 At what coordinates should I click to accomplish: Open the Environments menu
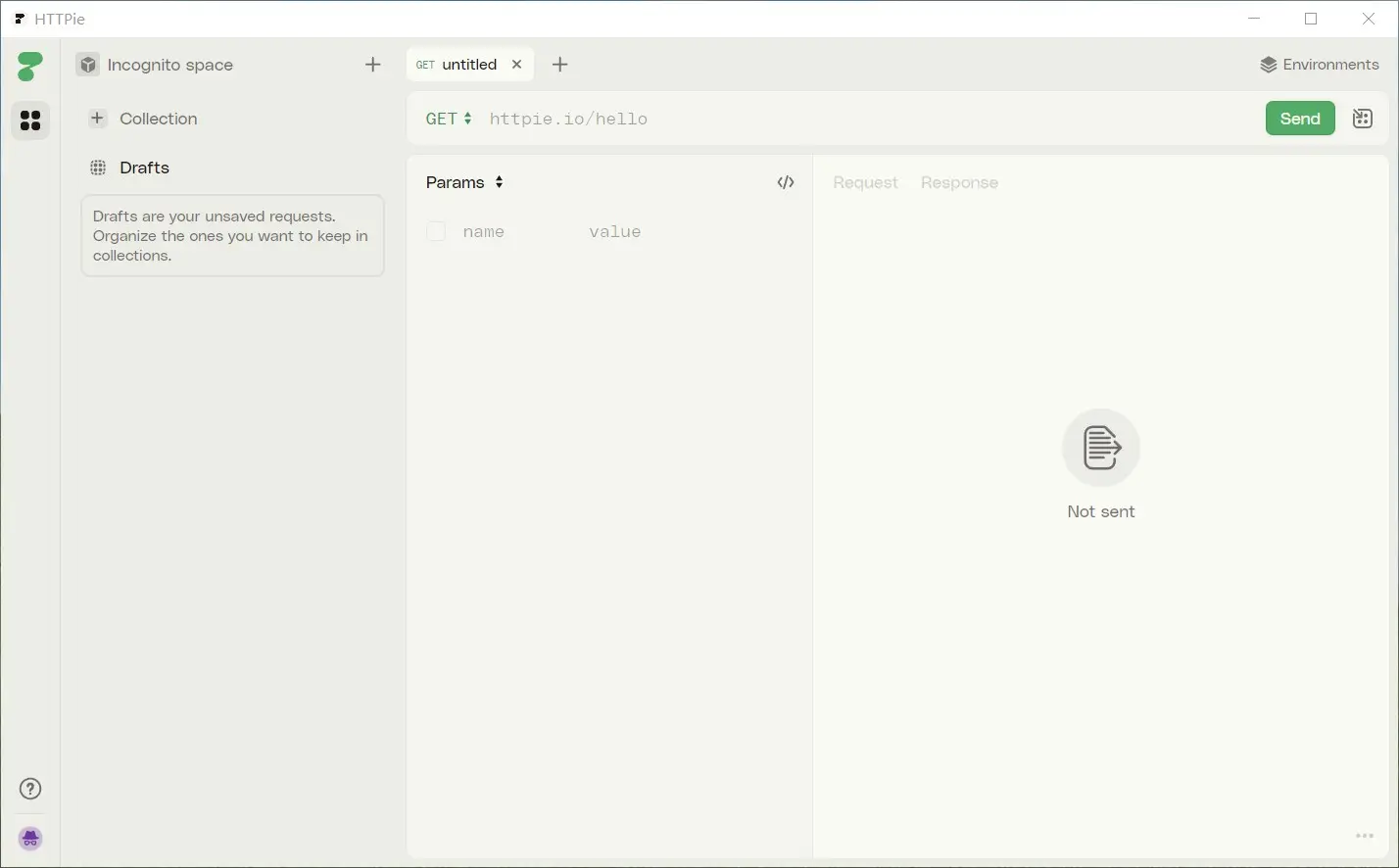pos(1319,65)
